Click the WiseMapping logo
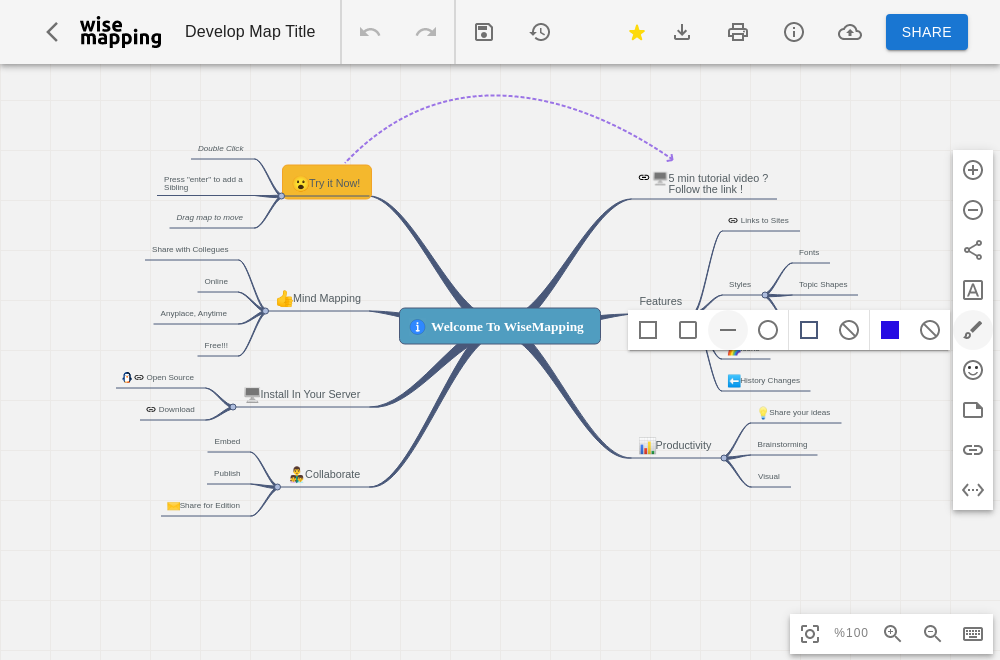This screenshot has width=1000, height=660. coord(121,32)
